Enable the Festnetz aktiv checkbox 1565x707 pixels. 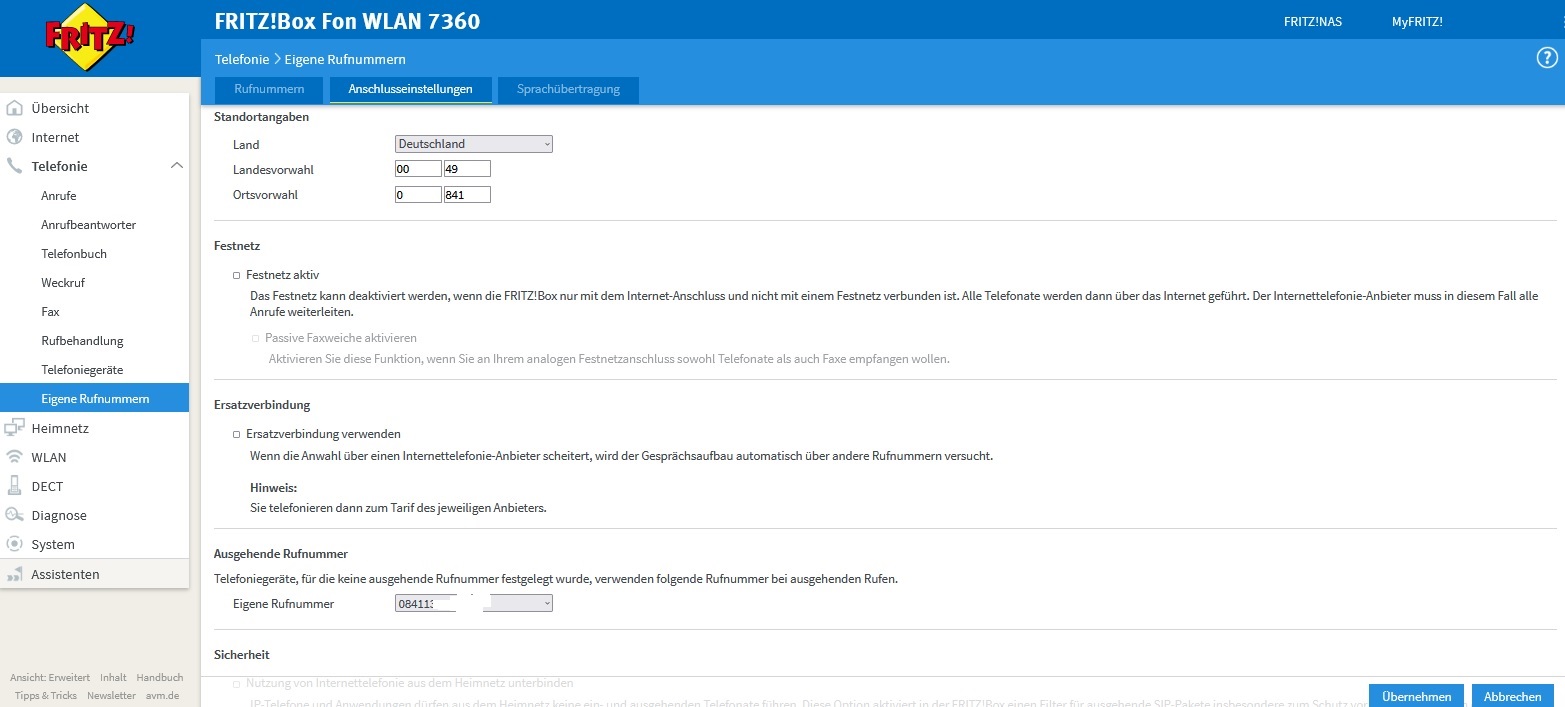(237, 275)
